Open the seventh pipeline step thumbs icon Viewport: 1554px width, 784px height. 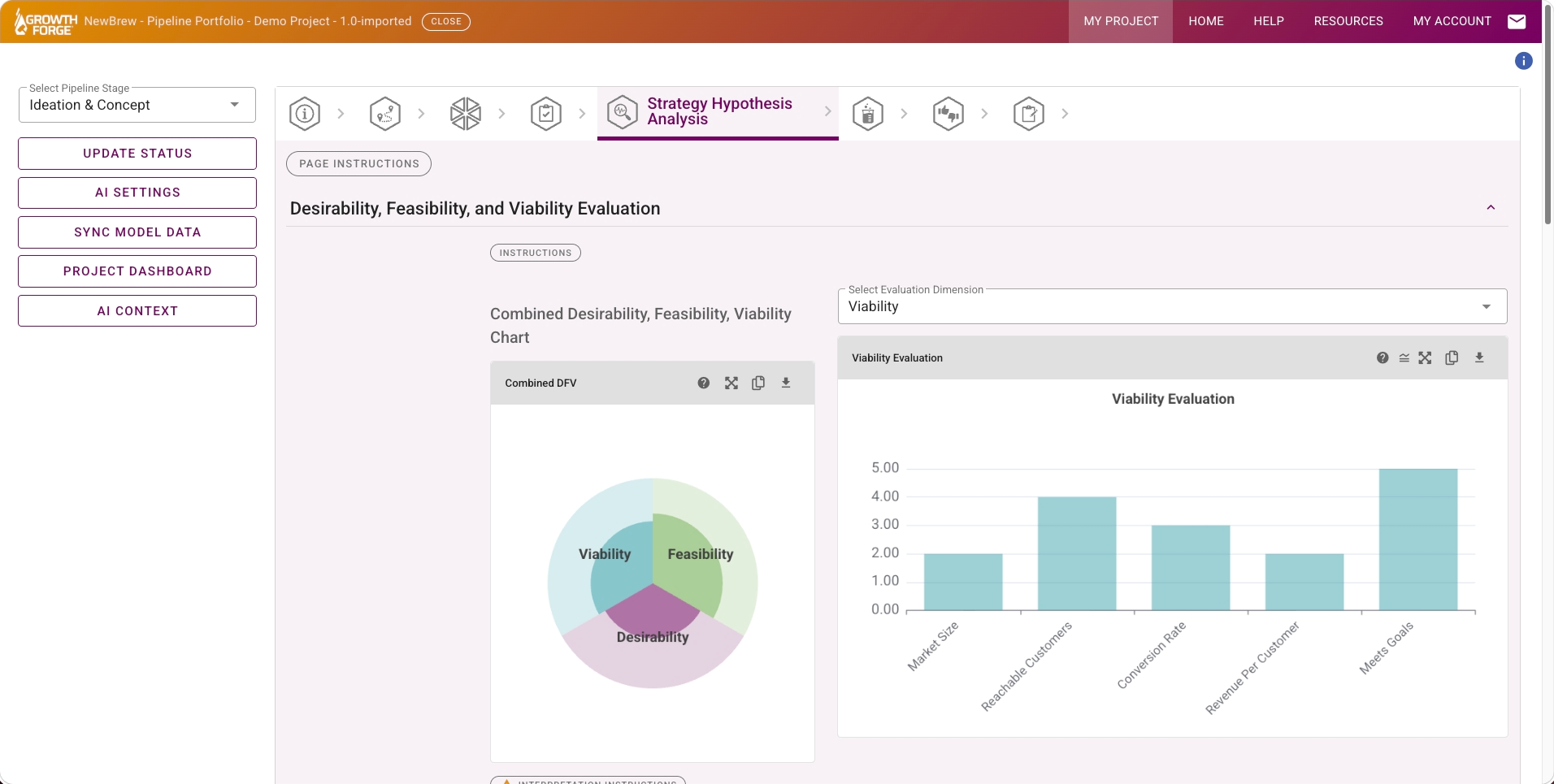[x=948, y=114]
